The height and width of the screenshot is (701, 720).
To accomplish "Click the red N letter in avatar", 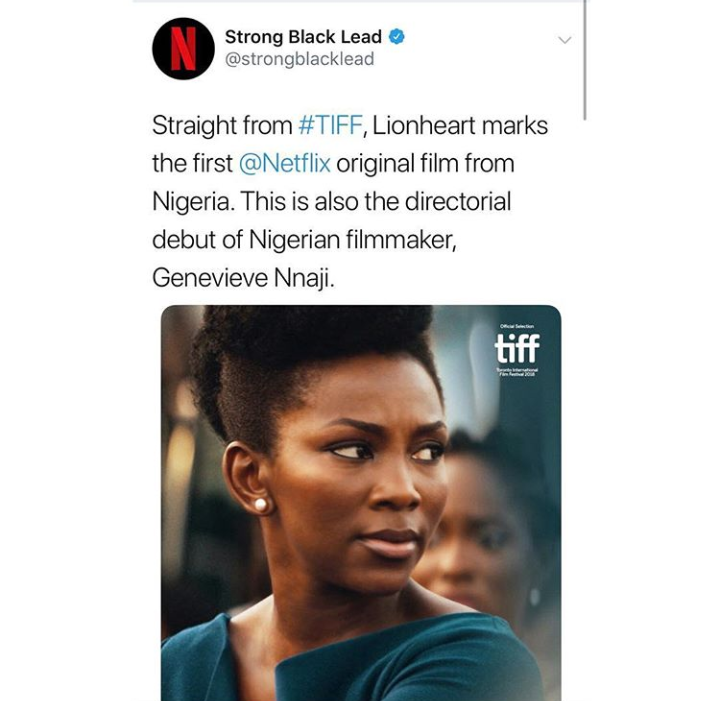I will pos(183,49).
